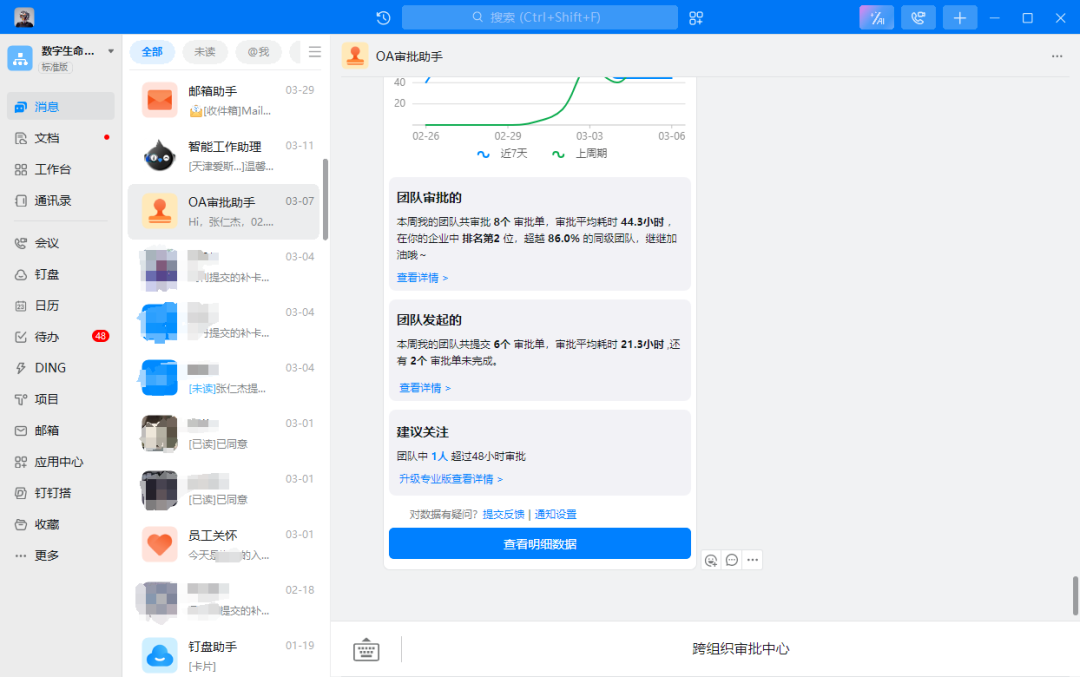Expand 更多 in the left sidebar
This screenshot has height=677, width=1080.
point(47,555)
